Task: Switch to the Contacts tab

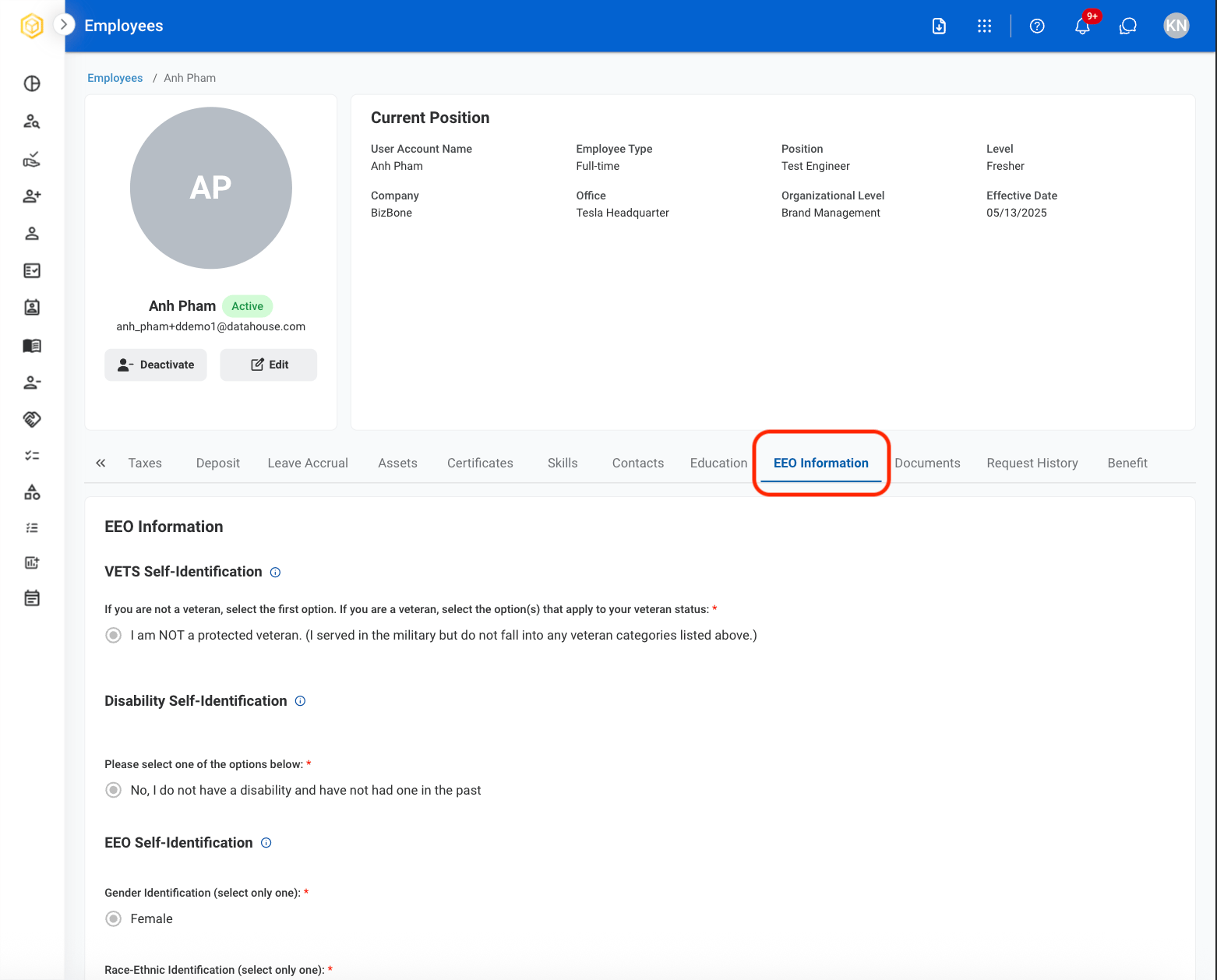Action: point(638,463)
